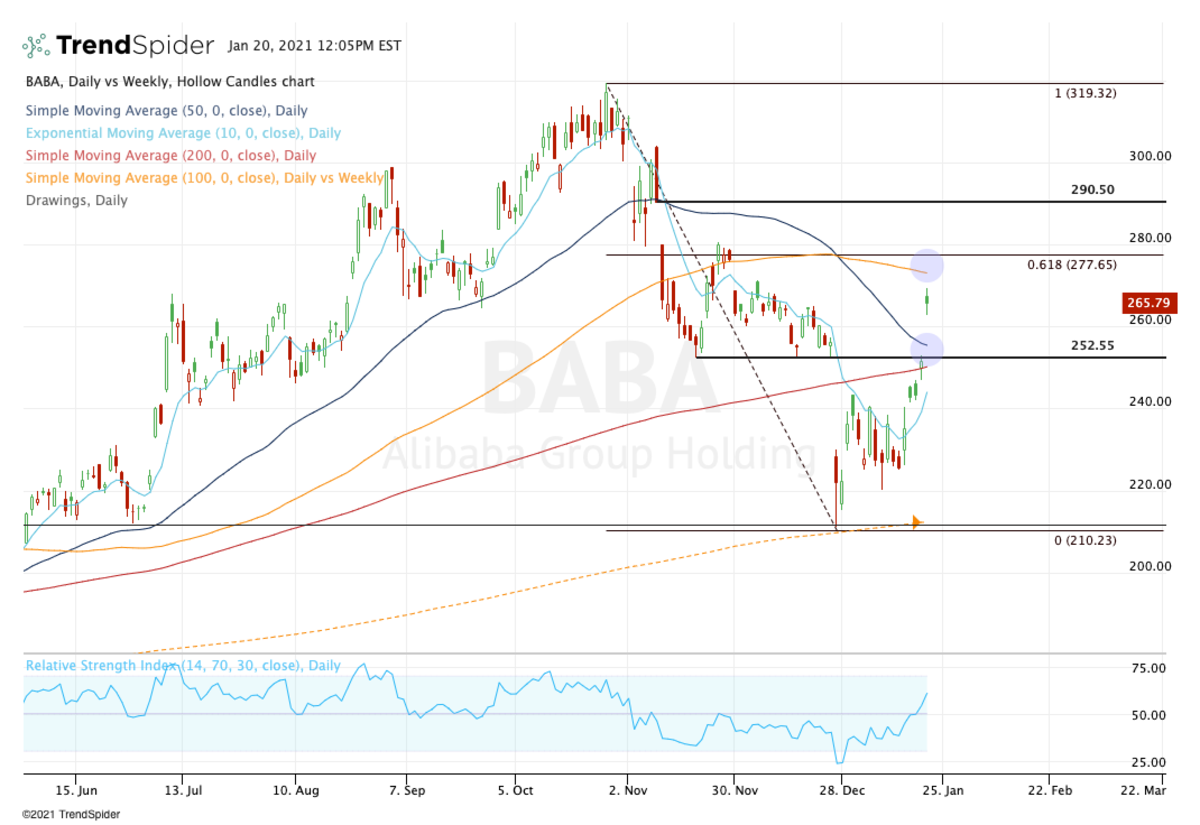Click the 1 (319.32) Fibonacci level label
1200x825 pixels.
(x=1085, y=93)
